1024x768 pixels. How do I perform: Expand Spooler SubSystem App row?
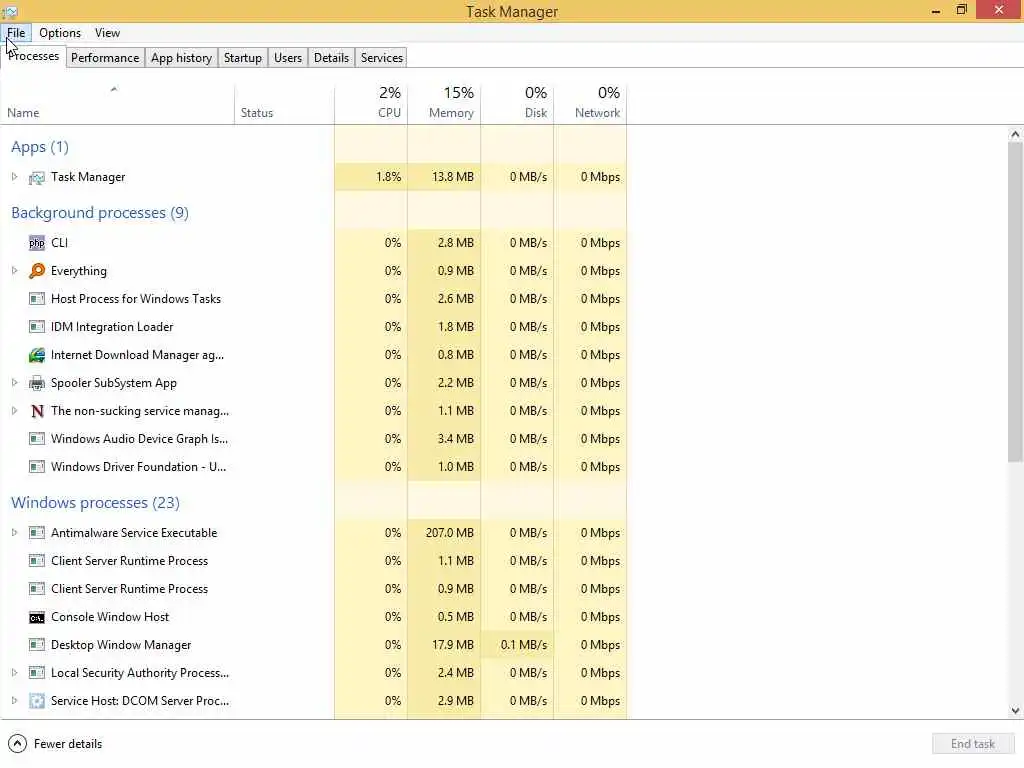coord(14,383)
